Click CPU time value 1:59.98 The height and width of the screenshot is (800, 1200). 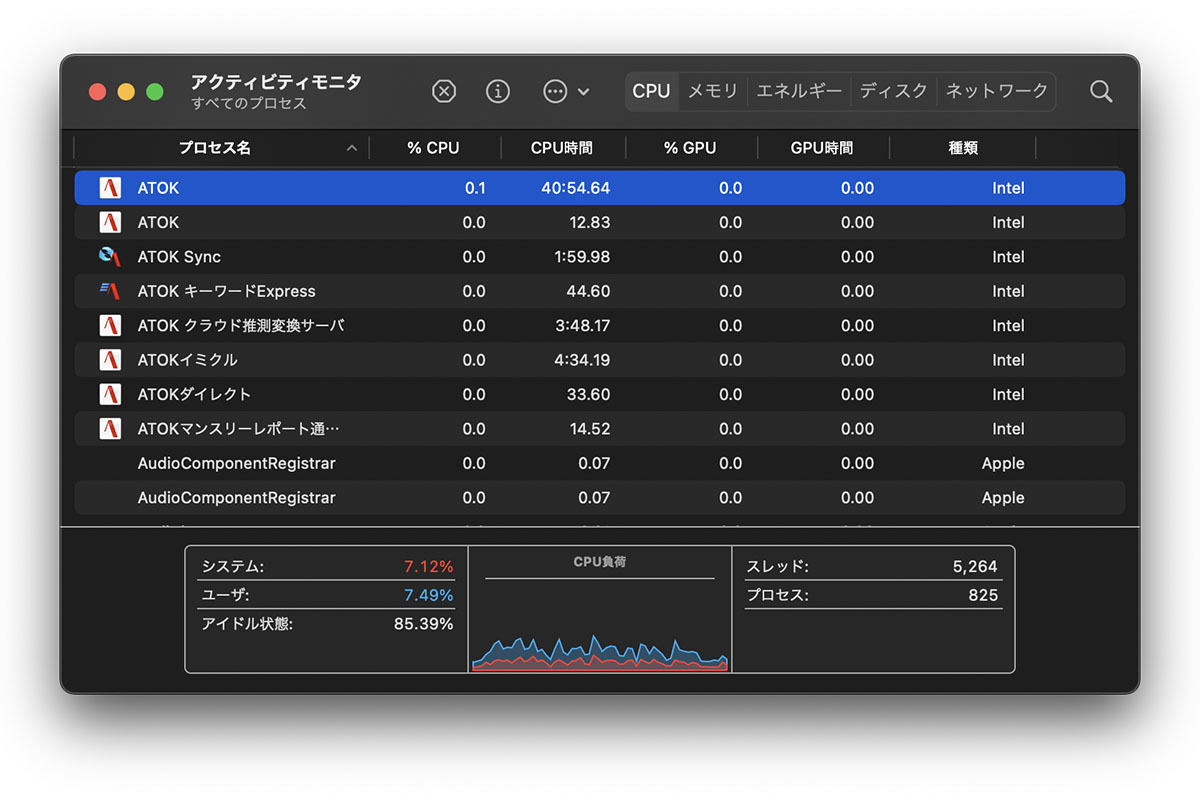[582, 257]
